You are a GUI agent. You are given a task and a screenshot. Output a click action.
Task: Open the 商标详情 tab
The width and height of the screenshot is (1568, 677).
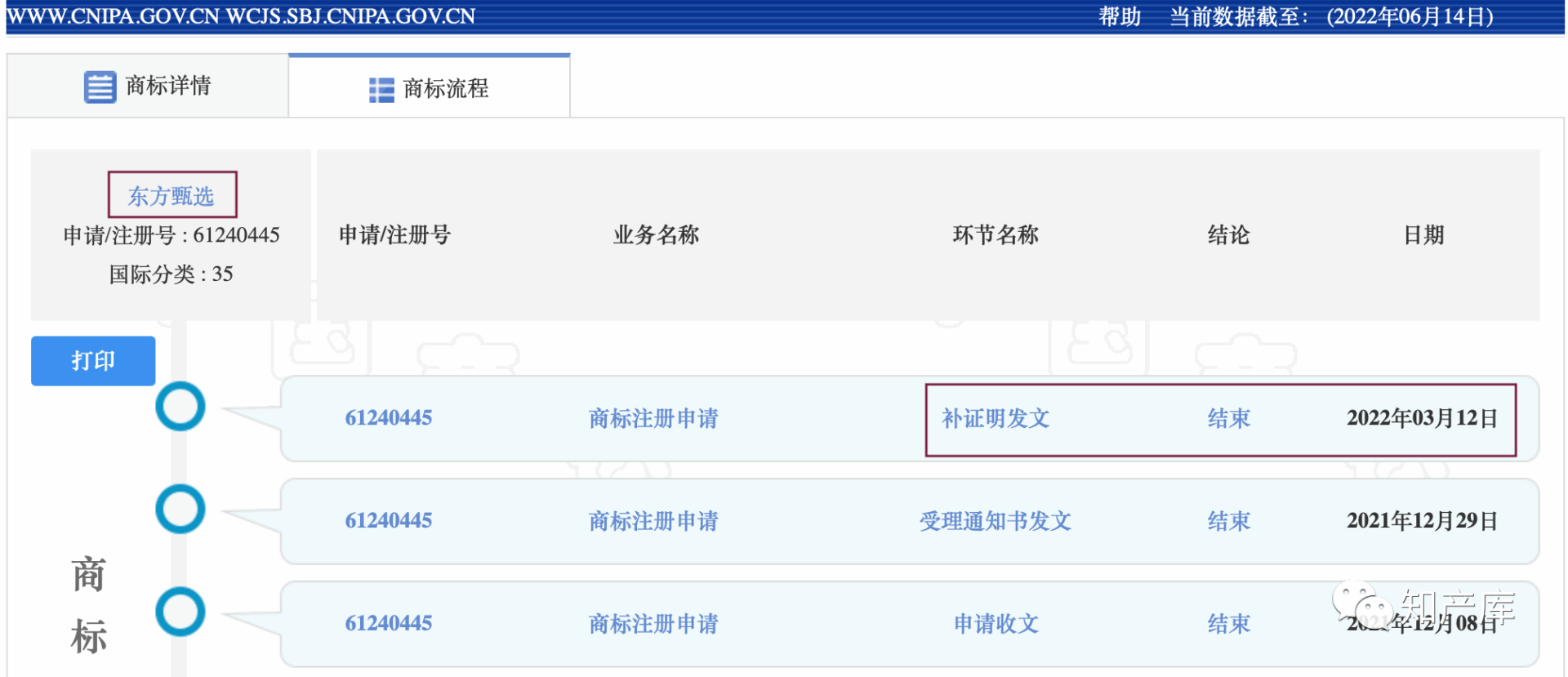tap(148, 86)
